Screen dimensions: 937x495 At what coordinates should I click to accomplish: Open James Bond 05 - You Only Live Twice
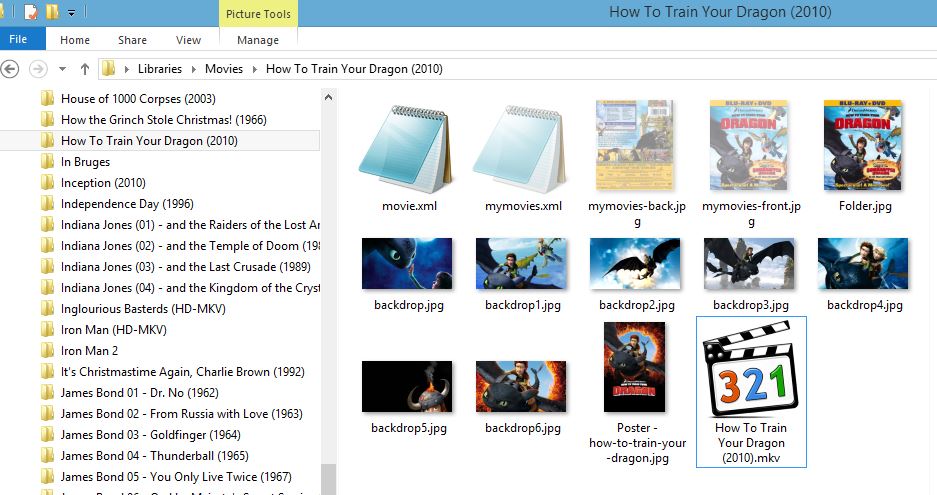click(x=176, y=476)
